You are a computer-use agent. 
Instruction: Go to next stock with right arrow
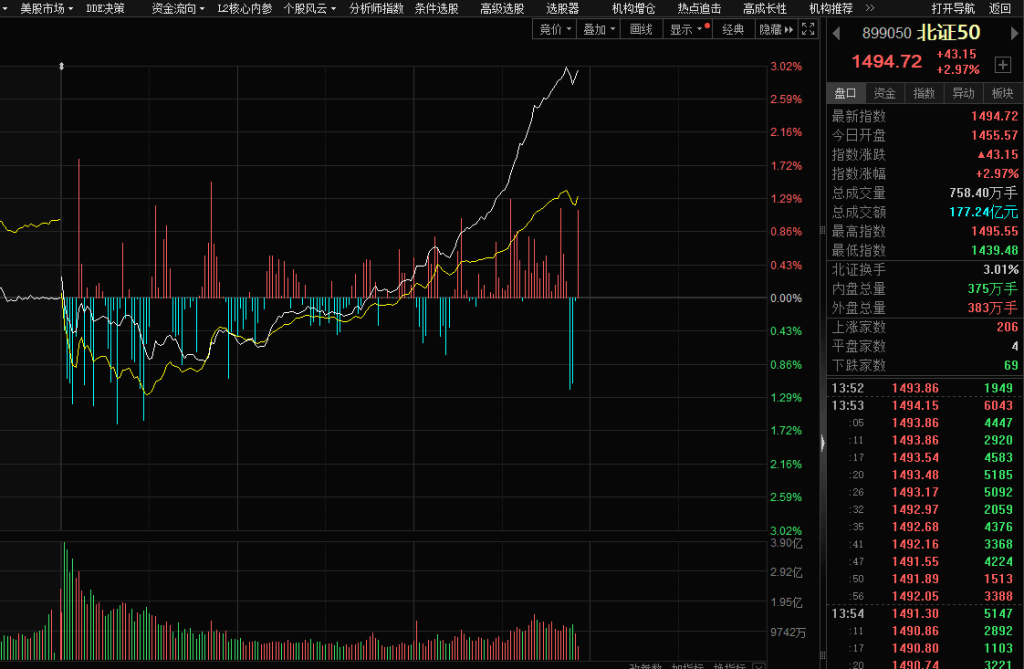(1010, 33)
